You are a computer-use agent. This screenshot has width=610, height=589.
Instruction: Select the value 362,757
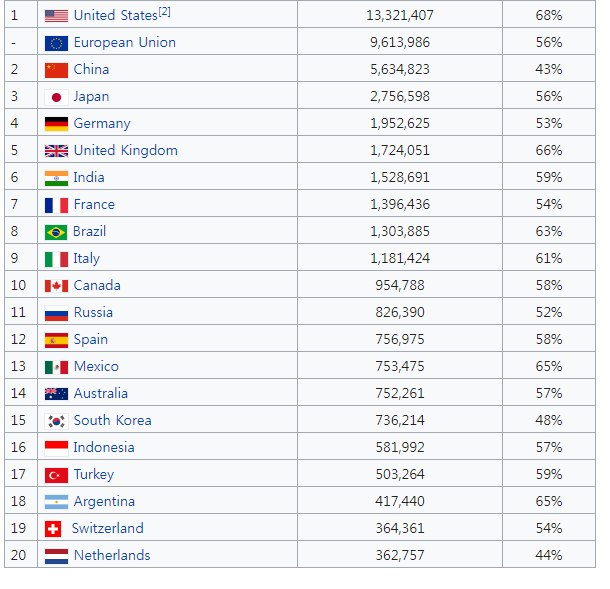[400, 556]
